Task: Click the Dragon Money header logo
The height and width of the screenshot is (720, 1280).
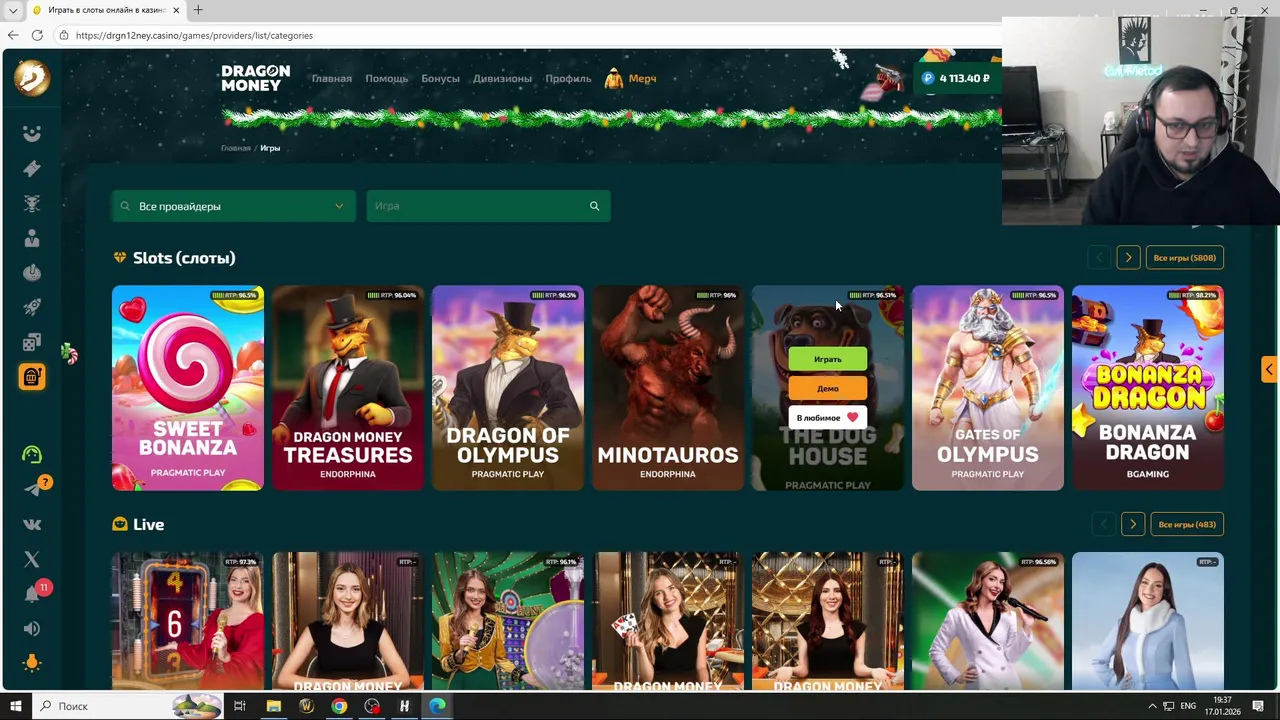Action: click(255, 78)
